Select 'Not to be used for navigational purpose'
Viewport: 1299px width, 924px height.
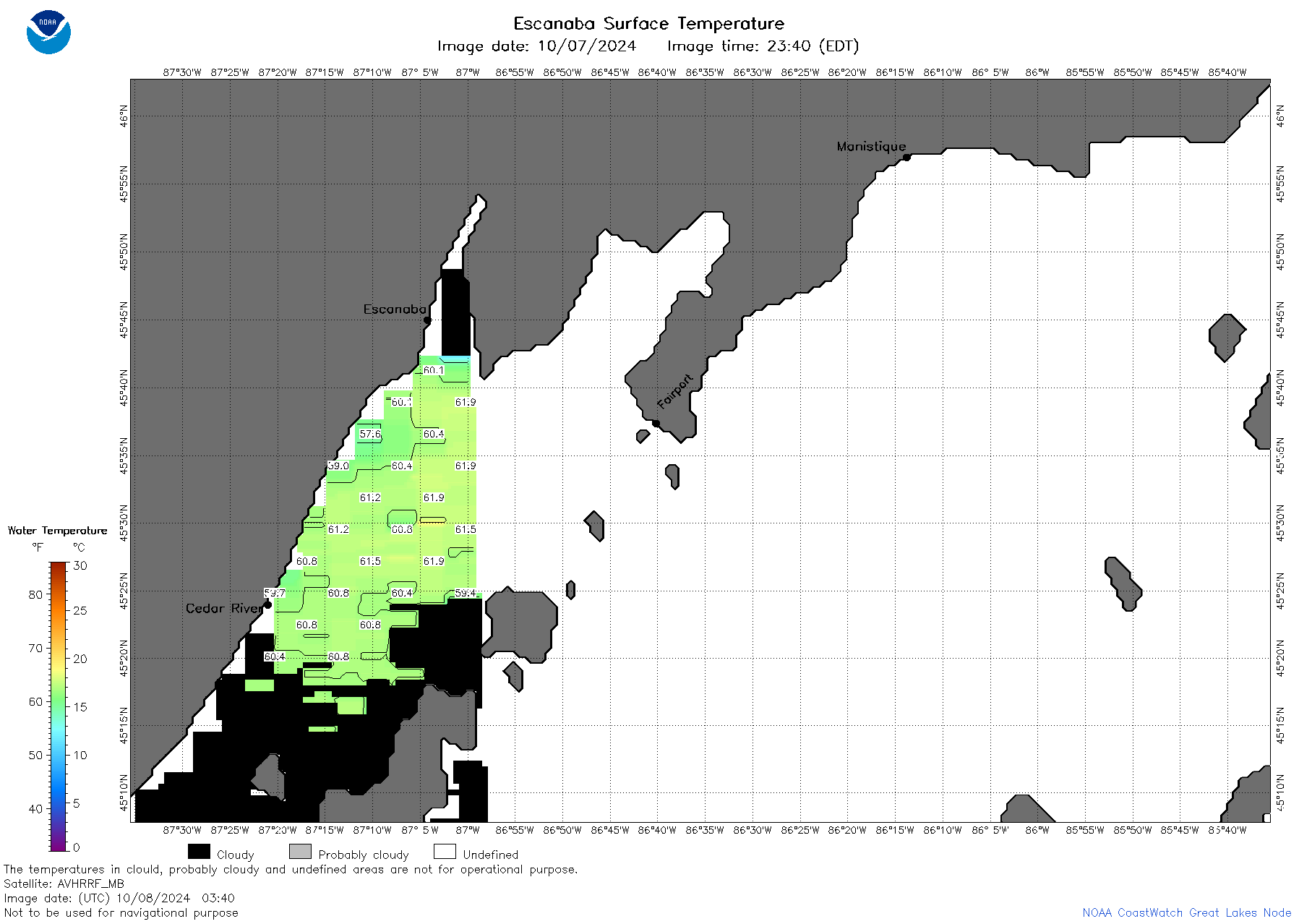pyautogui.click(x=121, y=912)
